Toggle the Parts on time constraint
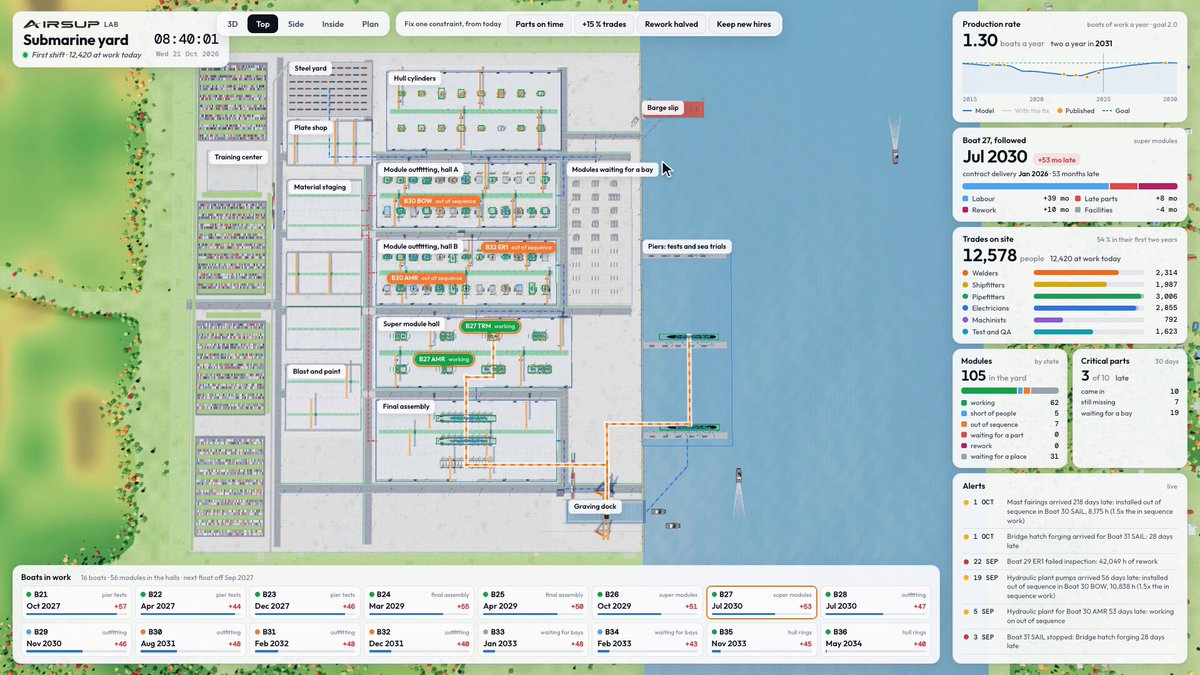The width and height of the screenshot is (1200, 675). point(538,24)
